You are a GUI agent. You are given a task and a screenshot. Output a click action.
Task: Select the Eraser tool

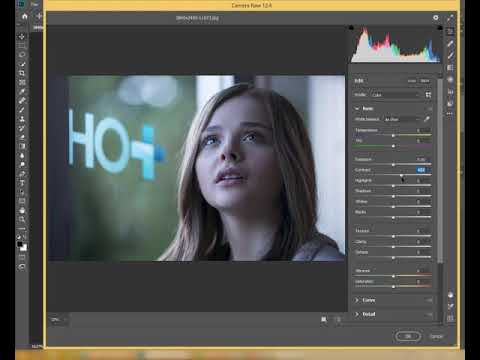click(x=22, y=137)
